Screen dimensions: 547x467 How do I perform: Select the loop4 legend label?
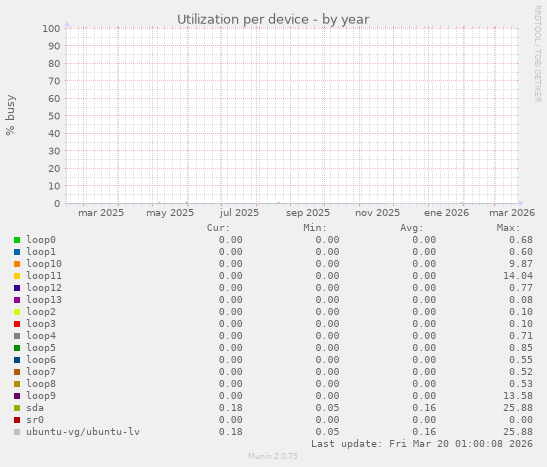pos(41,336)
